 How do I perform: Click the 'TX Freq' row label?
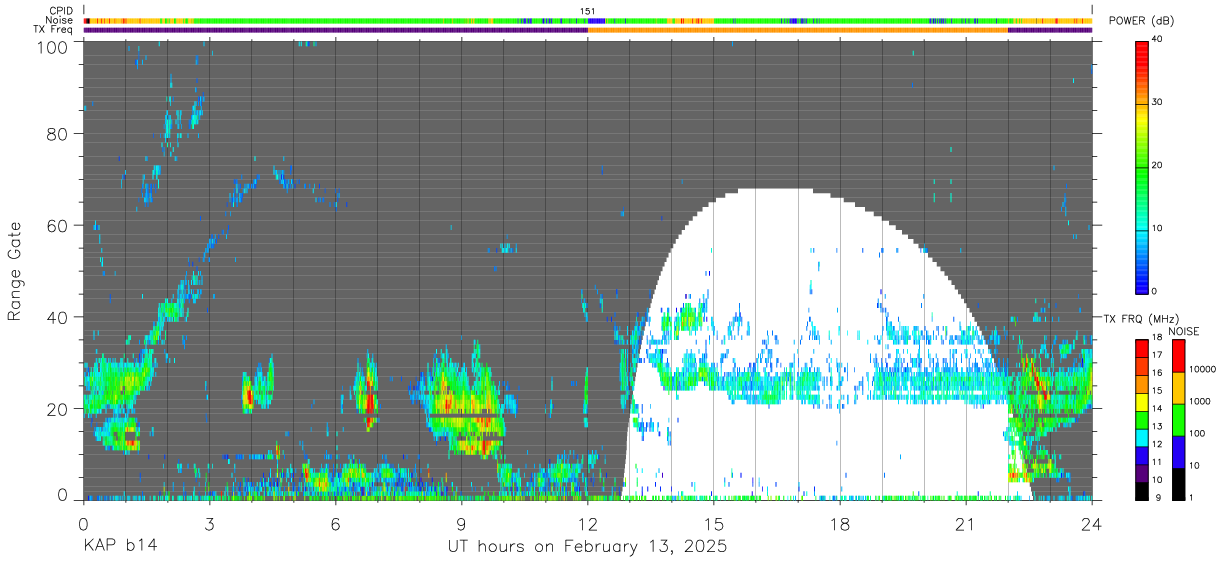[55, 30]
